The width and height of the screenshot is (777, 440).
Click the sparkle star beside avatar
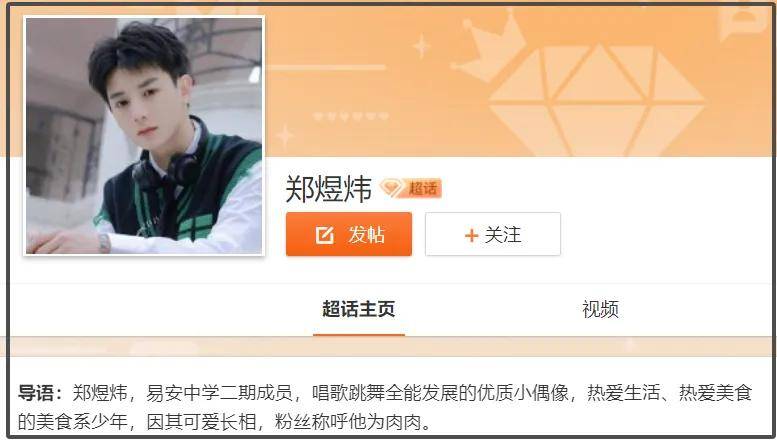click(x=285, y=136)
